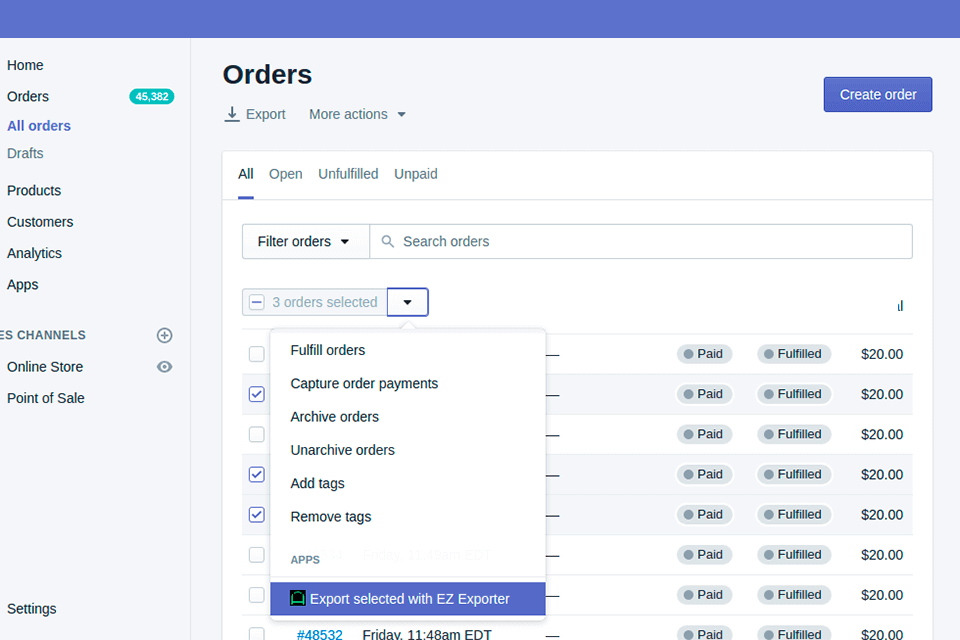960x640 pixels.
Task: Uncheck the second order row checkbox
Action: (x=257, y=394)
